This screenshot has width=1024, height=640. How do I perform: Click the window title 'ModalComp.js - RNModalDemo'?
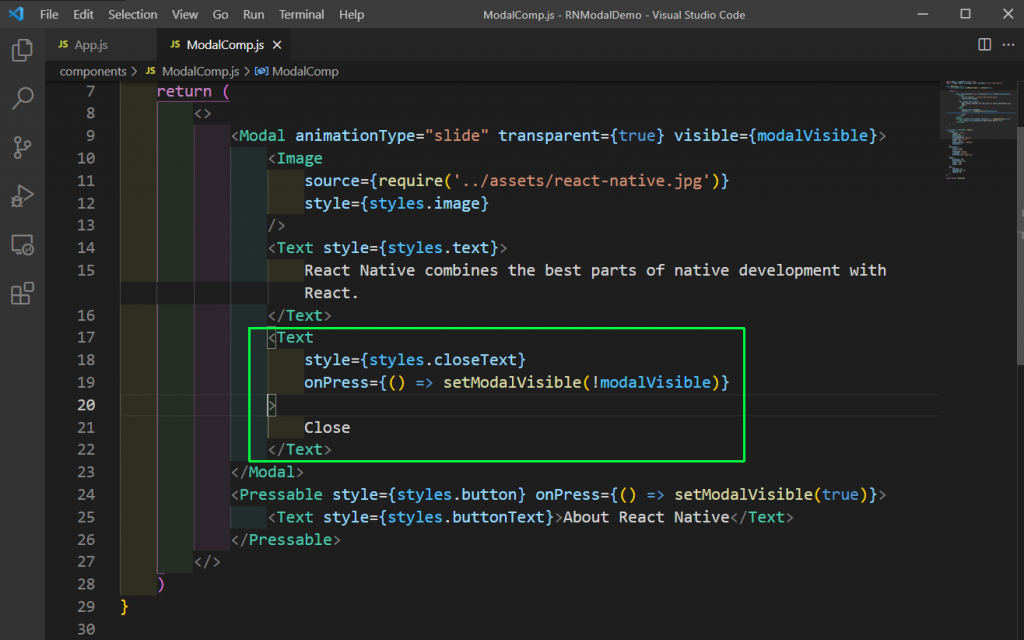coord(562,14)
